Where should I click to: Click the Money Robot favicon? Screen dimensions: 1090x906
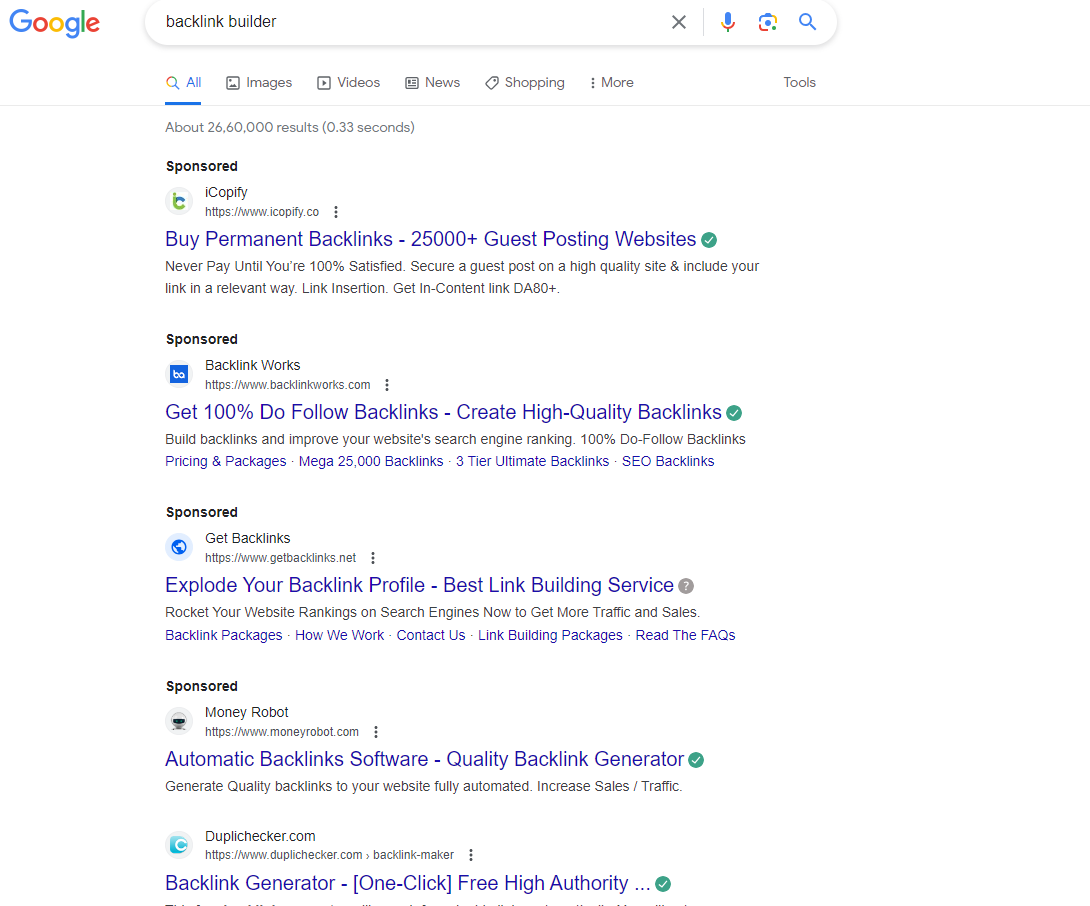point(179,721)
